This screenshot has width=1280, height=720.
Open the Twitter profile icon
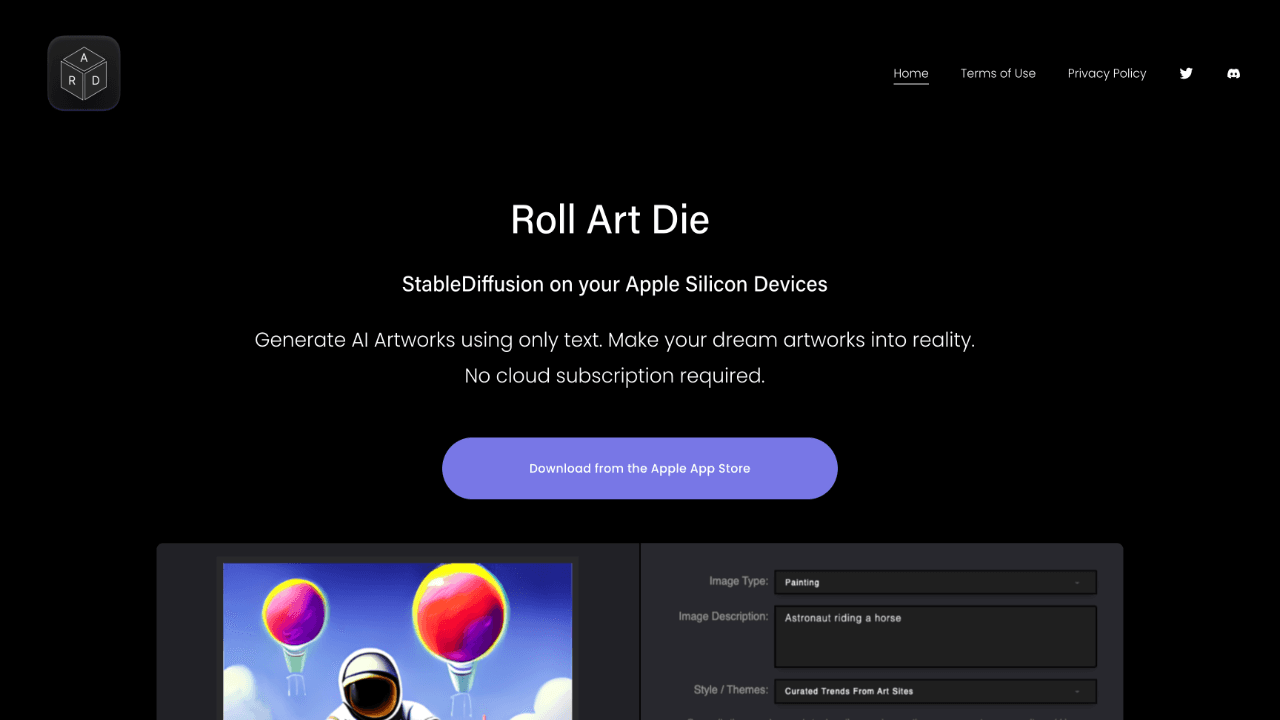click(x=1186, y=73)
